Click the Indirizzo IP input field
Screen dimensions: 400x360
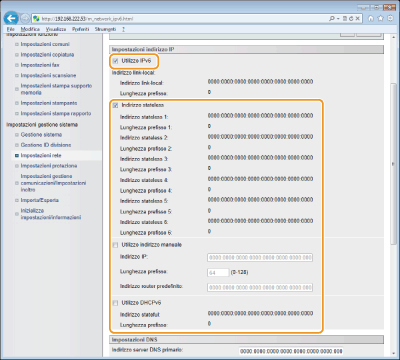coord(260,258)
